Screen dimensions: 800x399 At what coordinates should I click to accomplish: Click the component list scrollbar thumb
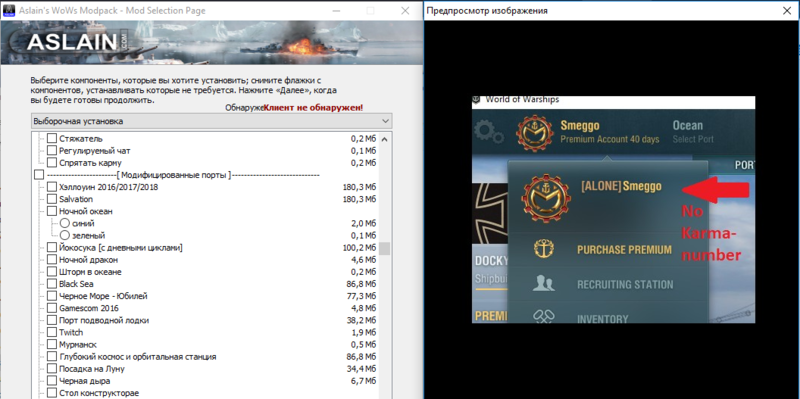pos(384,248)
